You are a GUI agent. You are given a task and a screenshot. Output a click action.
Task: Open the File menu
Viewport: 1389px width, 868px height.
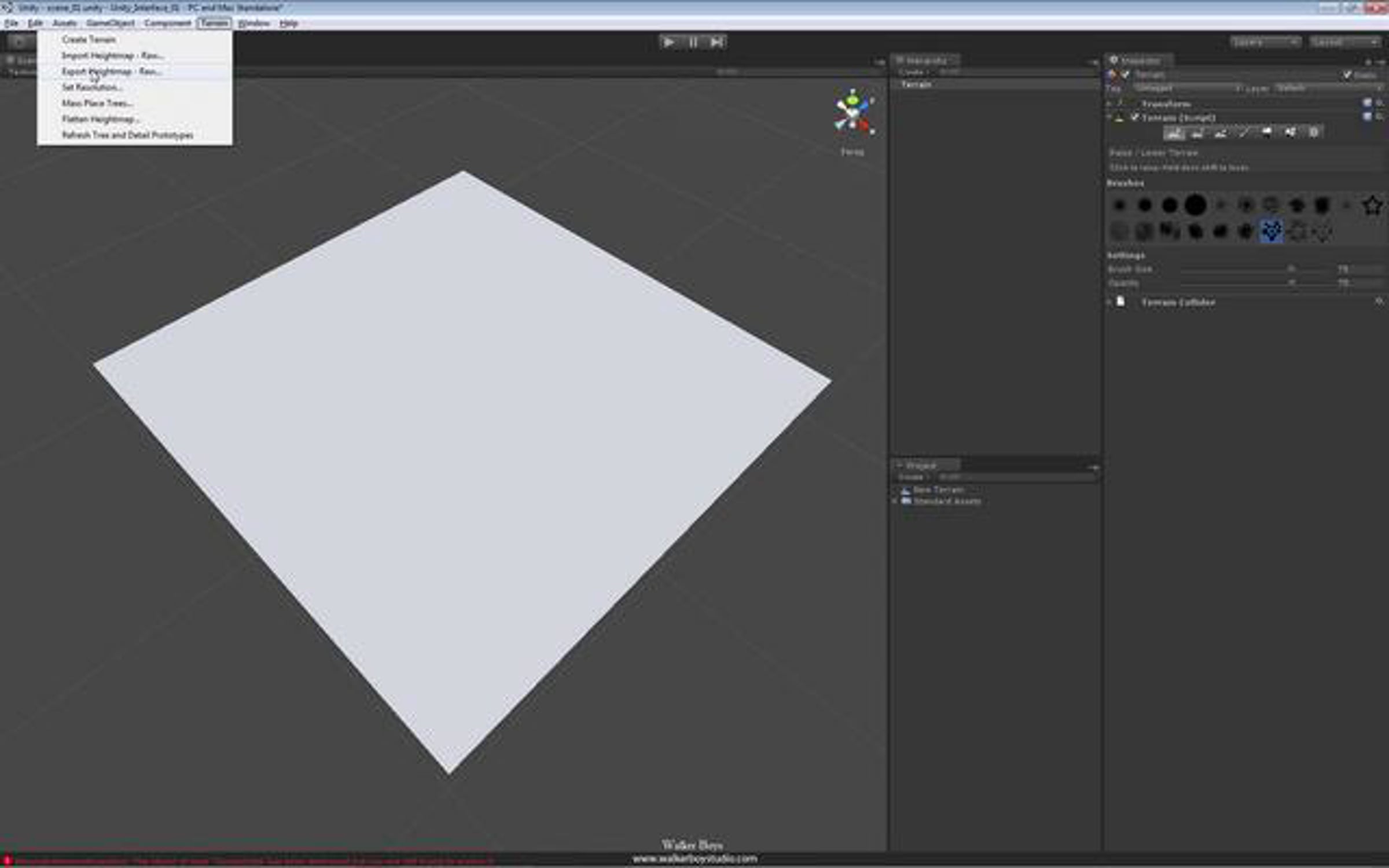[11, 23]
